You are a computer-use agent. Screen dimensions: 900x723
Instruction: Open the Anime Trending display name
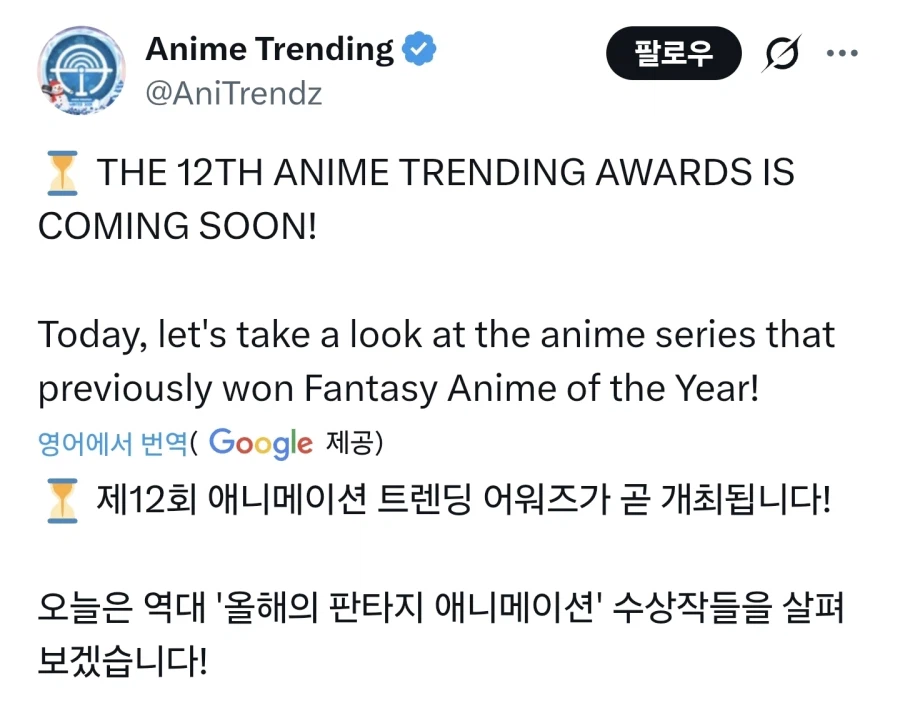pyautogui.click(x=270, y=49)
